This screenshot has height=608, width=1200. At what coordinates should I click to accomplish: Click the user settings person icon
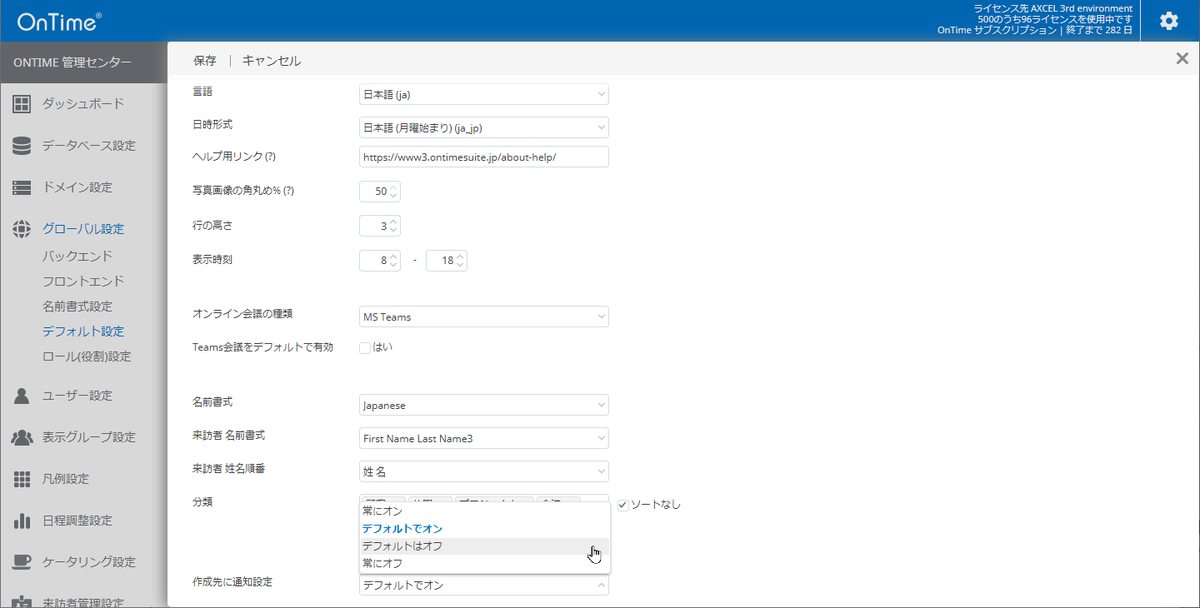click(21, 395)
